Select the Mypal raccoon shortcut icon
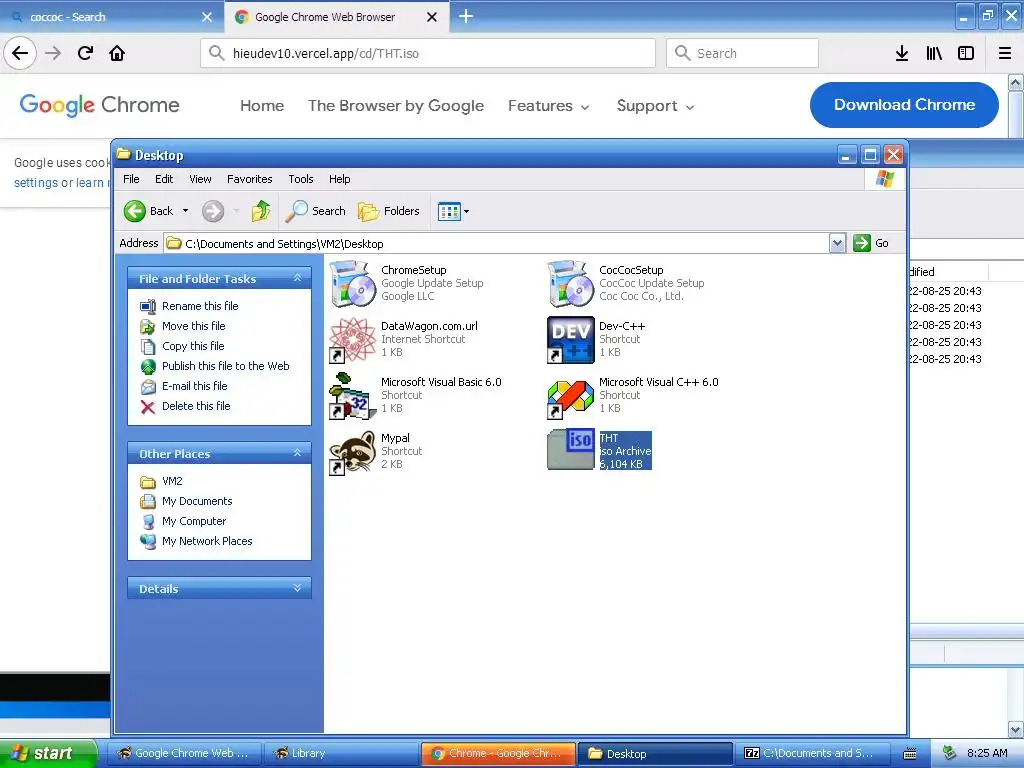 (x=353, y=452)
